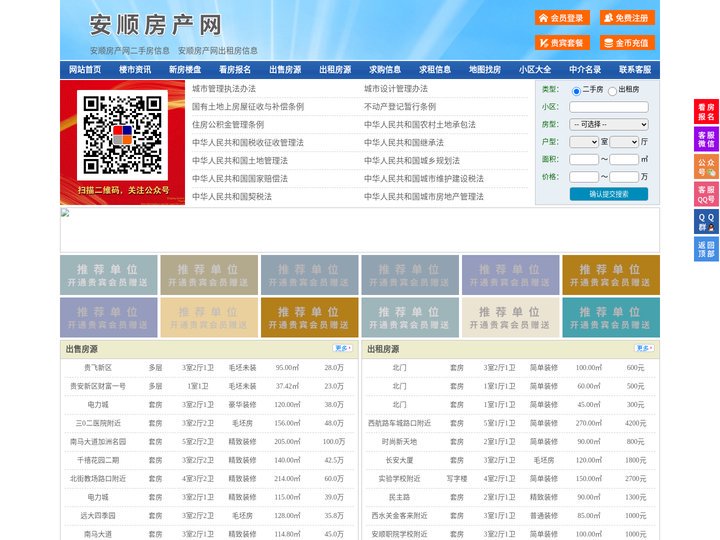Click the maximum 面积 input field
This screenshot has height=540, width=720.
pos(624,159)
